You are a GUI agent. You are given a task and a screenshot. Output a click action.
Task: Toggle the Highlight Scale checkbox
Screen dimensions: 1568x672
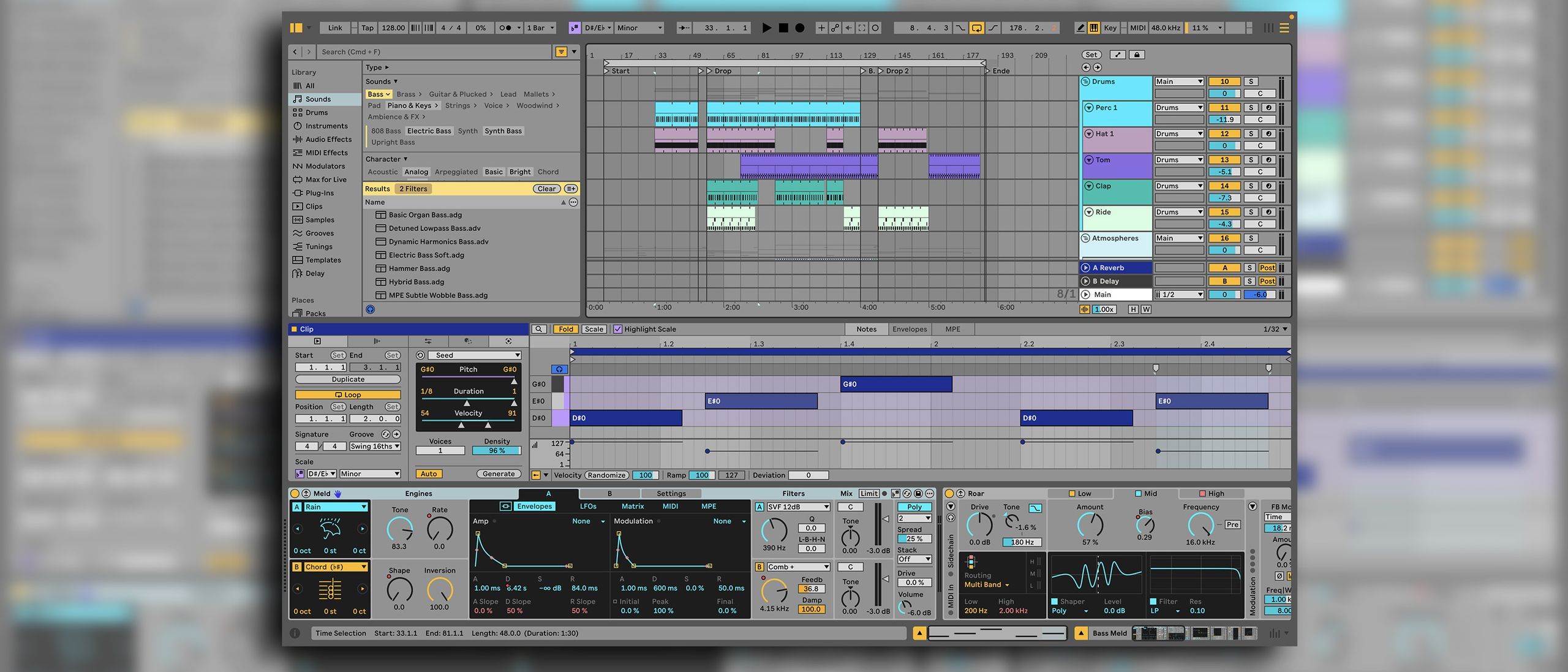[x=619, y=329]
